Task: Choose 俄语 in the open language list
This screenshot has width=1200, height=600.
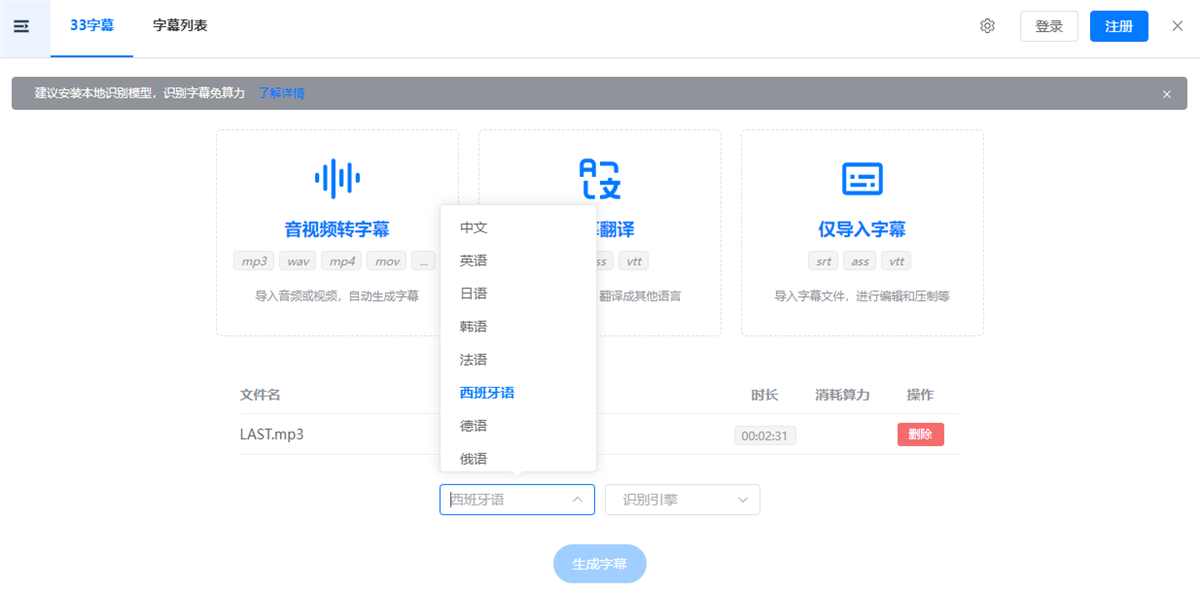Action: (472, 458)
